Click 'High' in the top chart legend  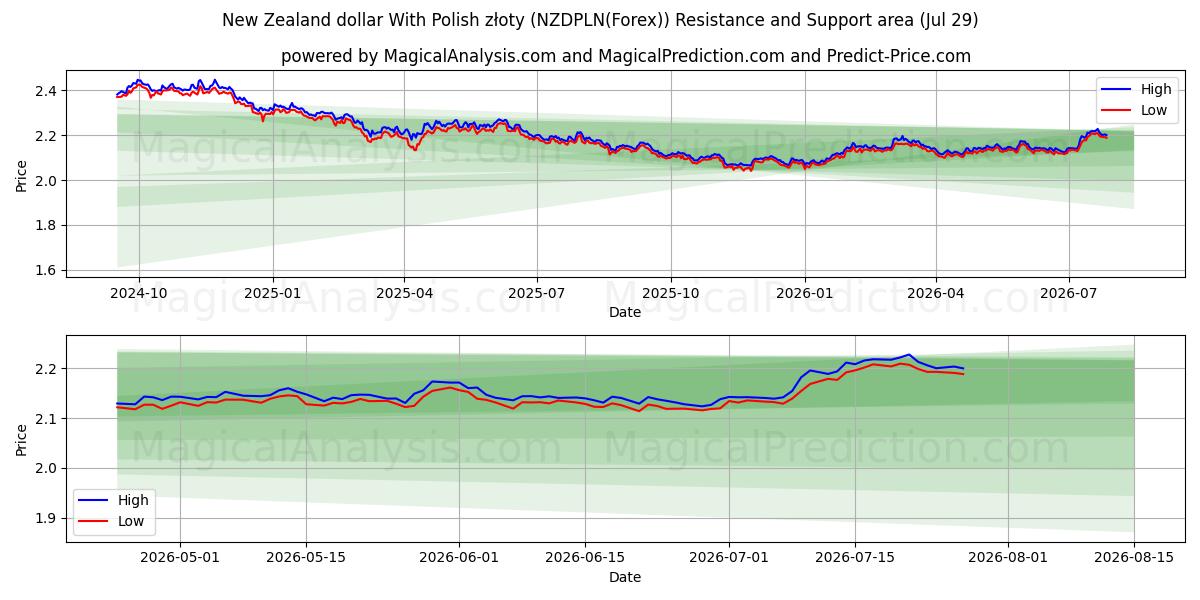click(x=1156, y=89)
